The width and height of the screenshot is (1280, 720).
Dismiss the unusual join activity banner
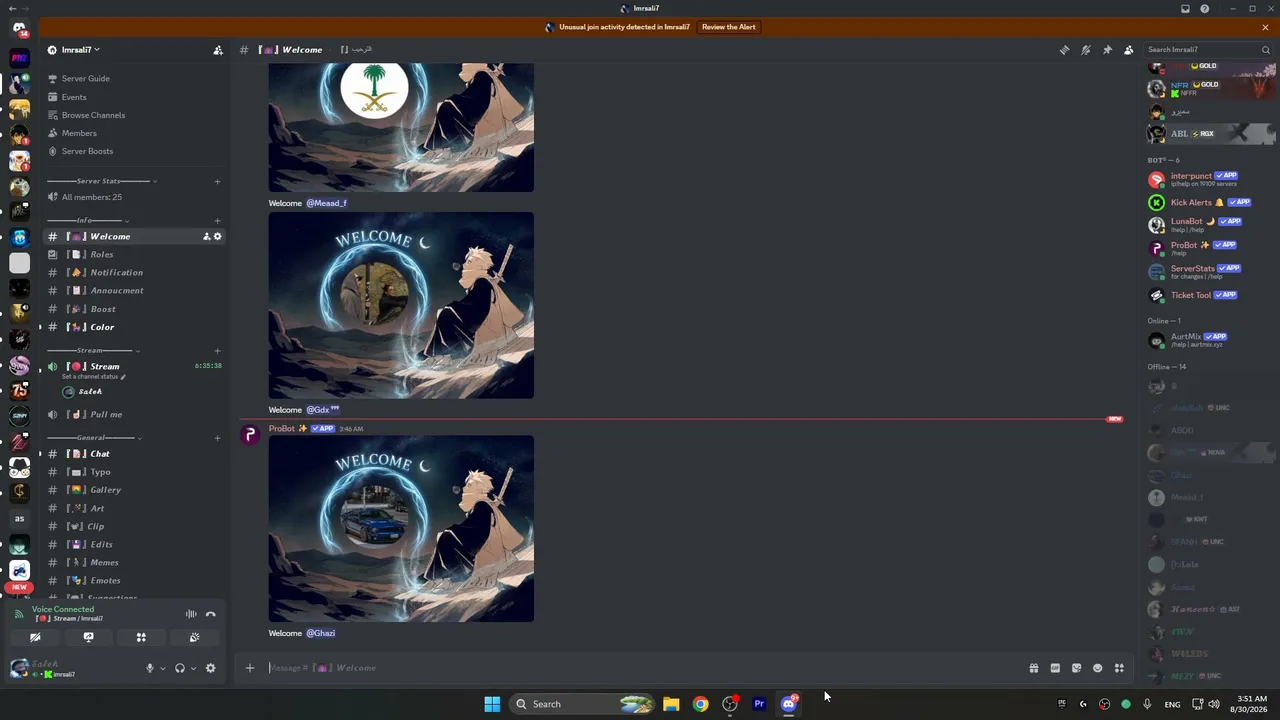1265,27
